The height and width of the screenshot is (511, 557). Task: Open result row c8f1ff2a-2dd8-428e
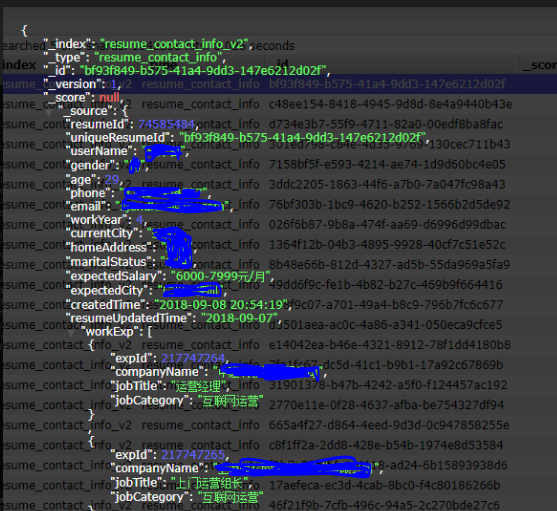280,445
